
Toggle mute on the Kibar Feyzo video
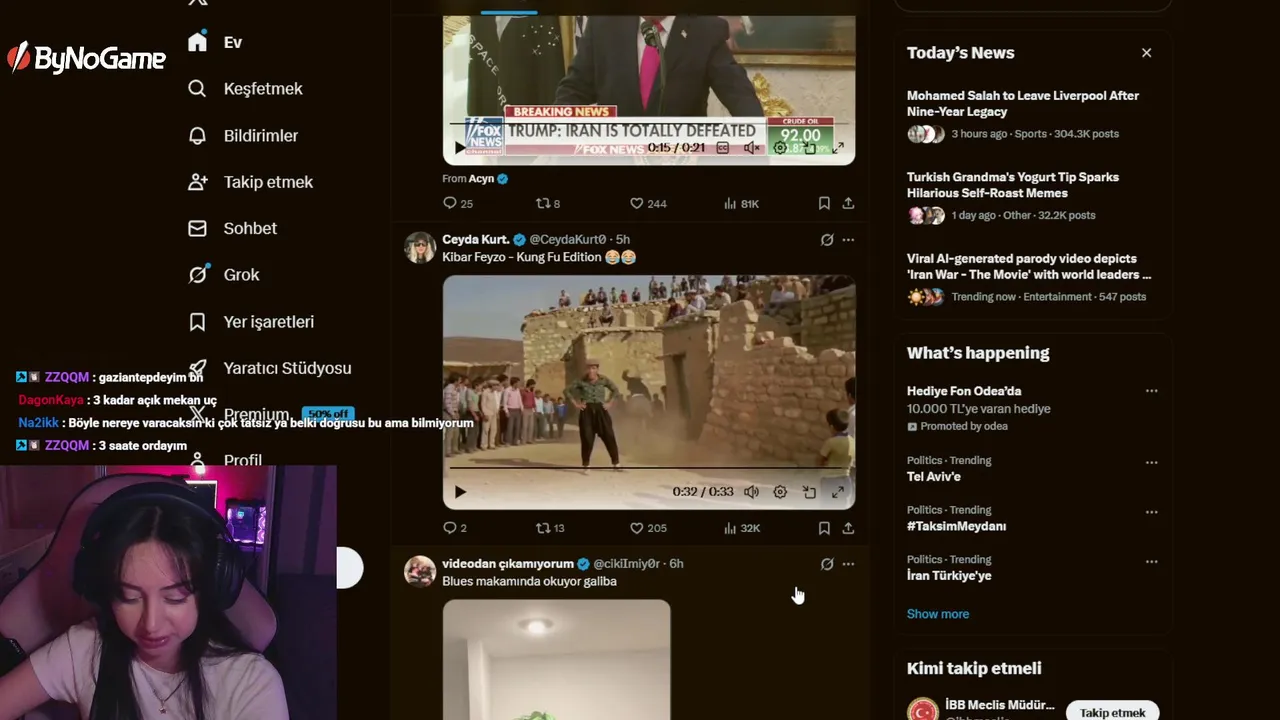pyautogui.click(x=751, y=492)
